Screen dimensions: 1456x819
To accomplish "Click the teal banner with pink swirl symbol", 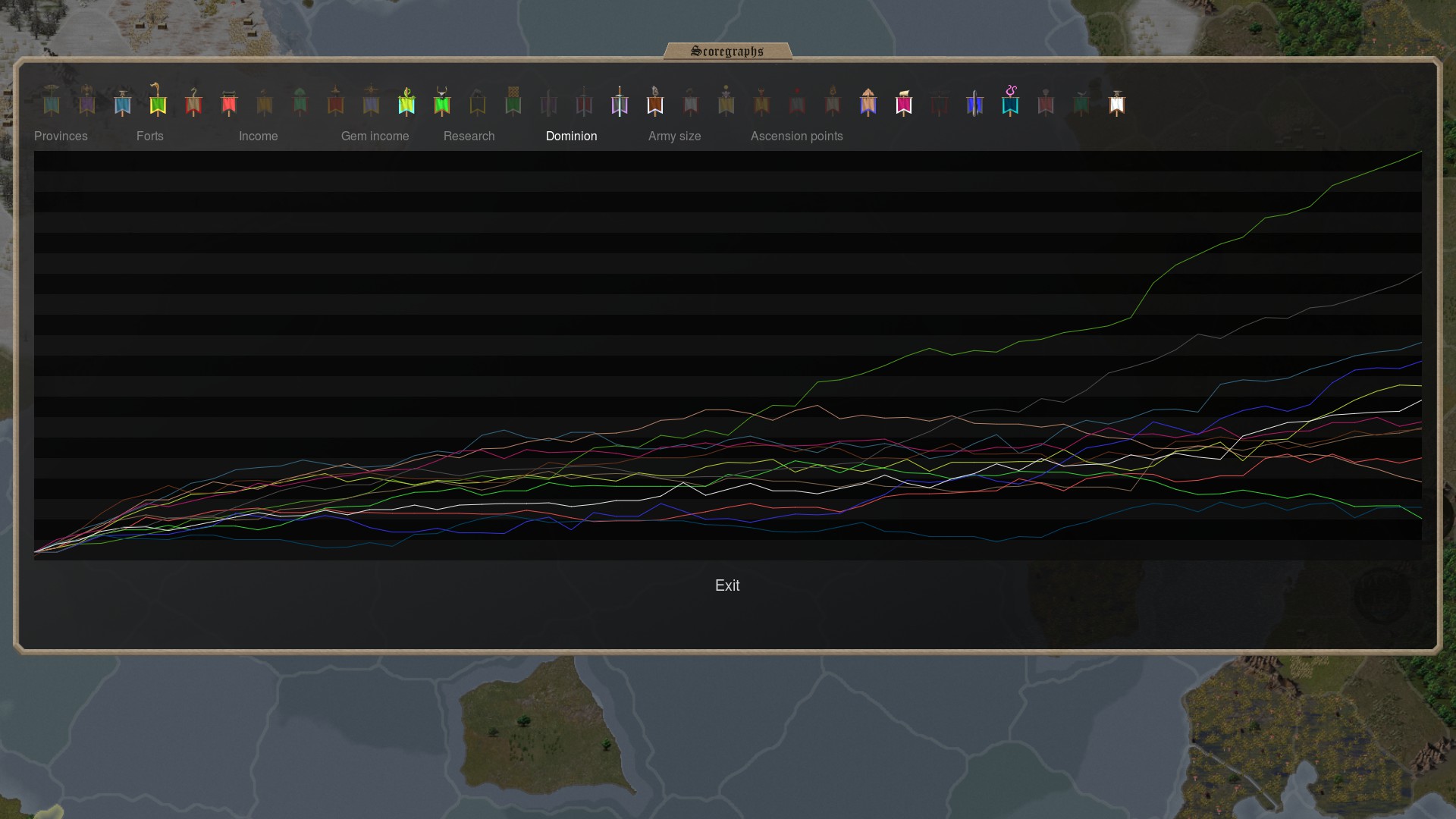I will point(1010,100).
